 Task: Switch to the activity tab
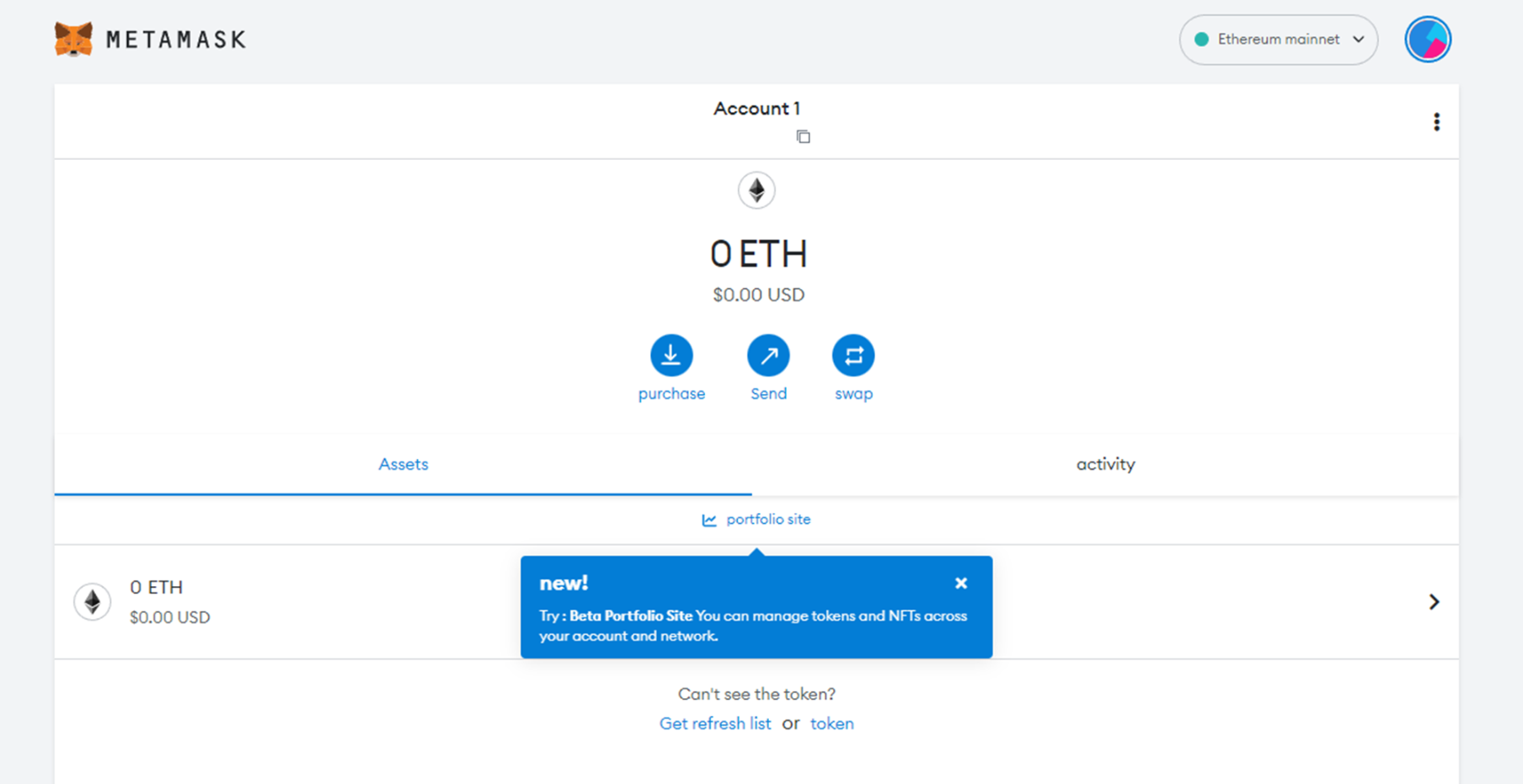click(x=1105, y=464)
